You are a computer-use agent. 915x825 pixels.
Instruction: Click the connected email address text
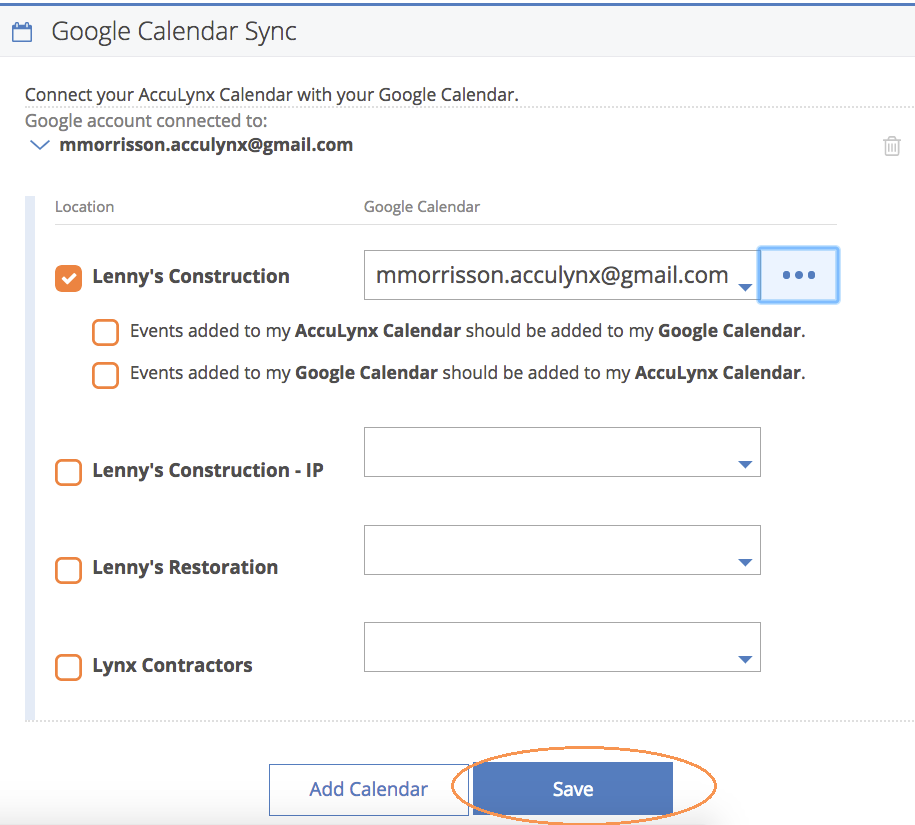pyautogui.click(x=206, y=145)
